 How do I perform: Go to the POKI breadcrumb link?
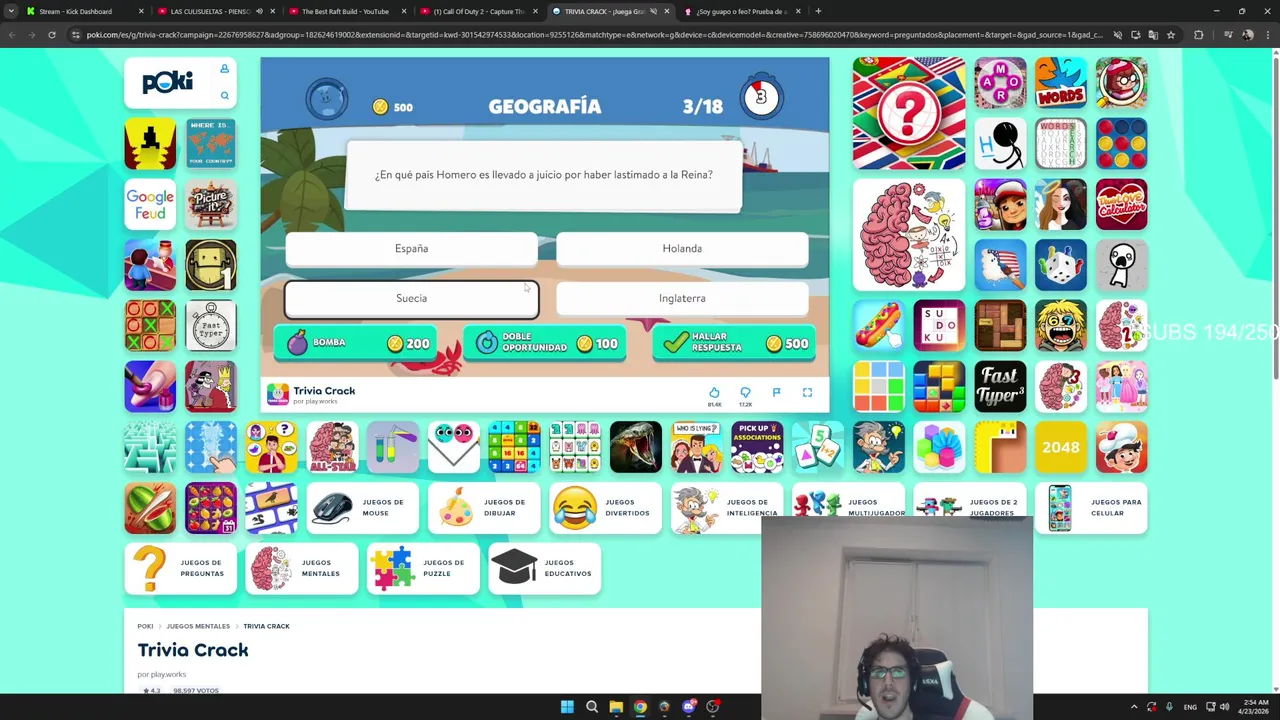point(145,626)
